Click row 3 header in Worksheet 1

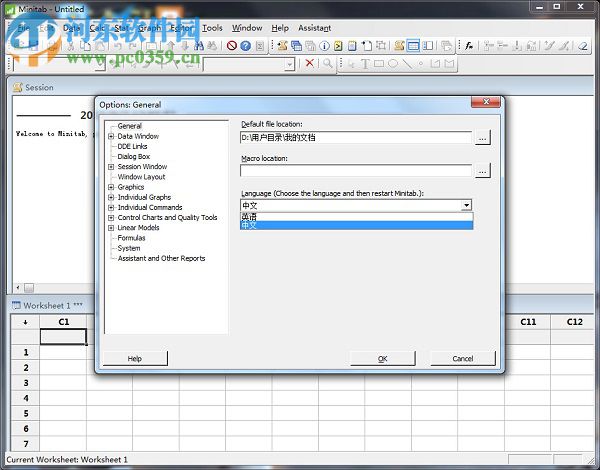point(26,383)
